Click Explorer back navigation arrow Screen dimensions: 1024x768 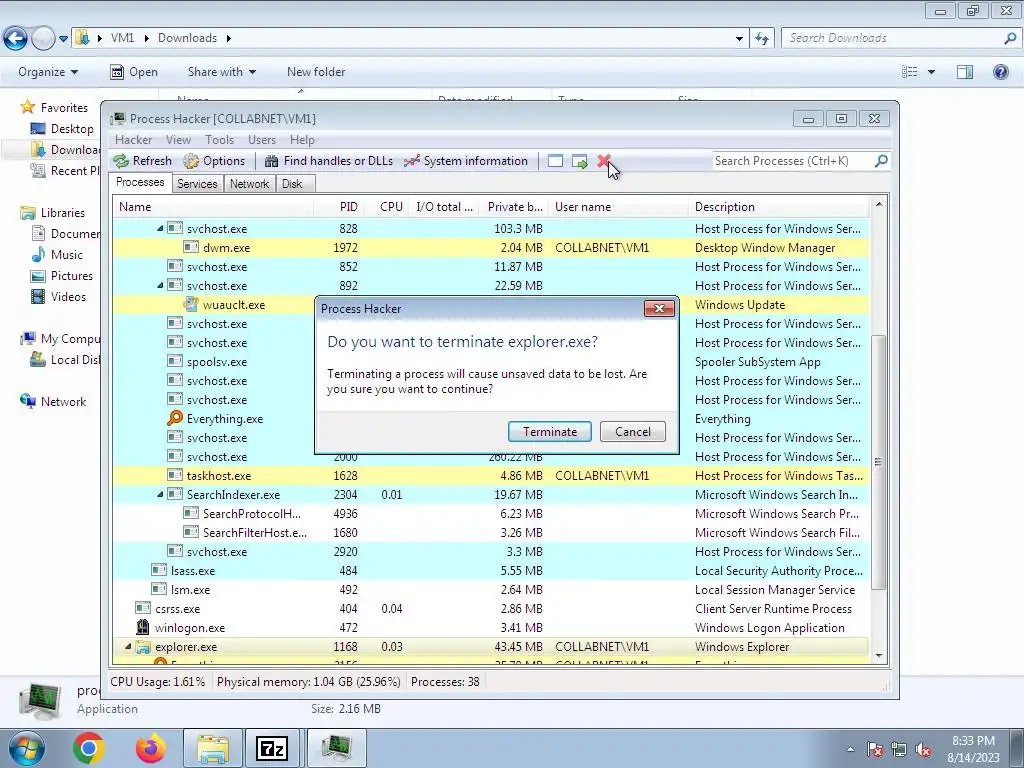click(15, 39)
